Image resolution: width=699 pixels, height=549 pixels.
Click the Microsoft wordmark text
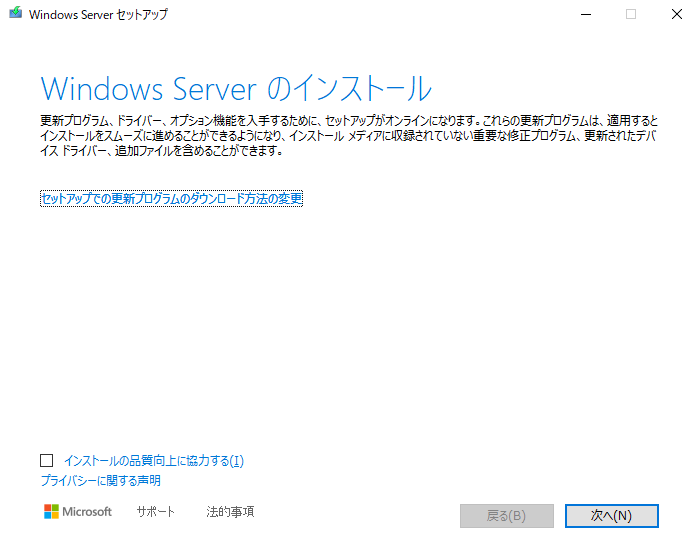click(87, 512)
